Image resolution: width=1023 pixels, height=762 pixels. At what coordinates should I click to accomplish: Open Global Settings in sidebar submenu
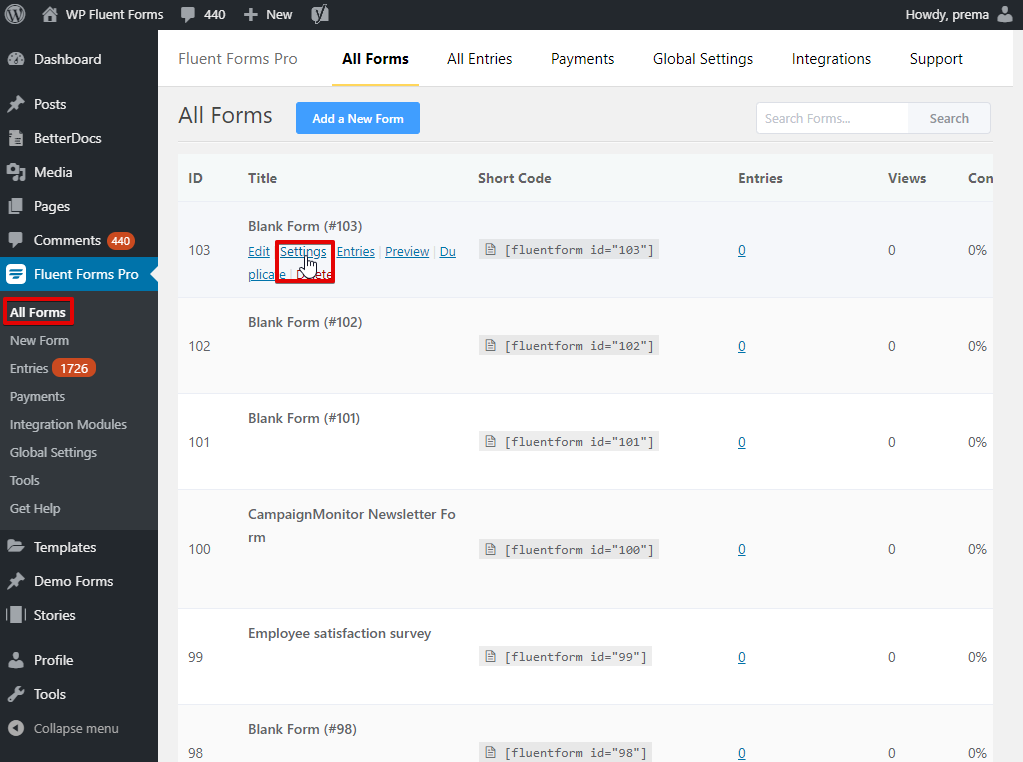click(53, 452)
